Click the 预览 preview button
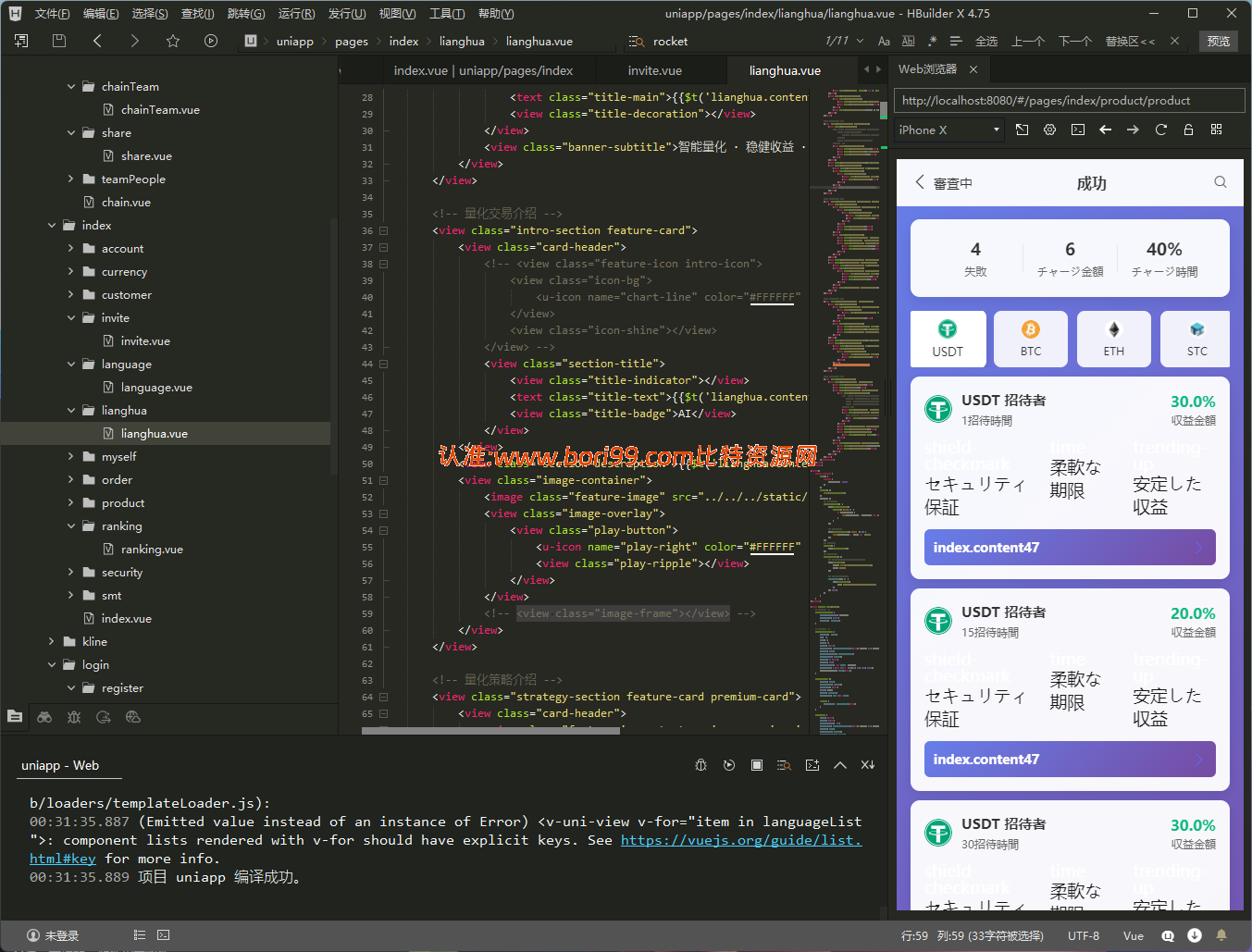Screen dimensions: 1252x952 click(1219, 41)
